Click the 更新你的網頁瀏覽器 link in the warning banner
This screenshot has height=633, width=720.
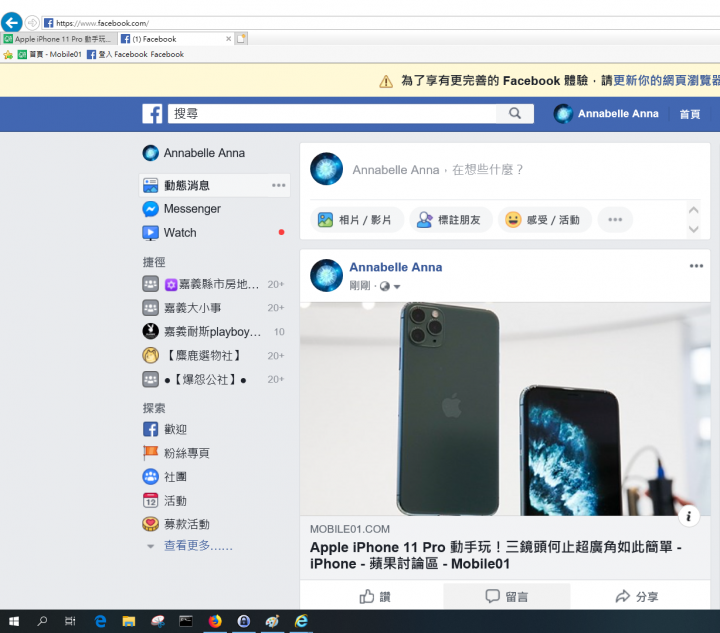coord(667,81)
